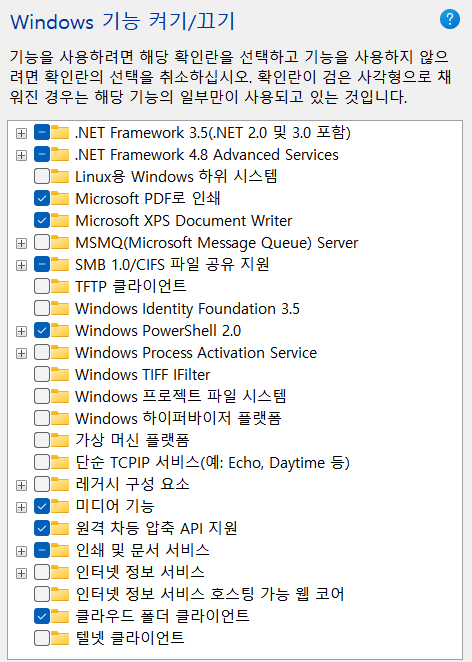Enable the TFTP 클라이언트 checkbox
Viewport: 472px width, 662px height.
(x=42, y=286)
